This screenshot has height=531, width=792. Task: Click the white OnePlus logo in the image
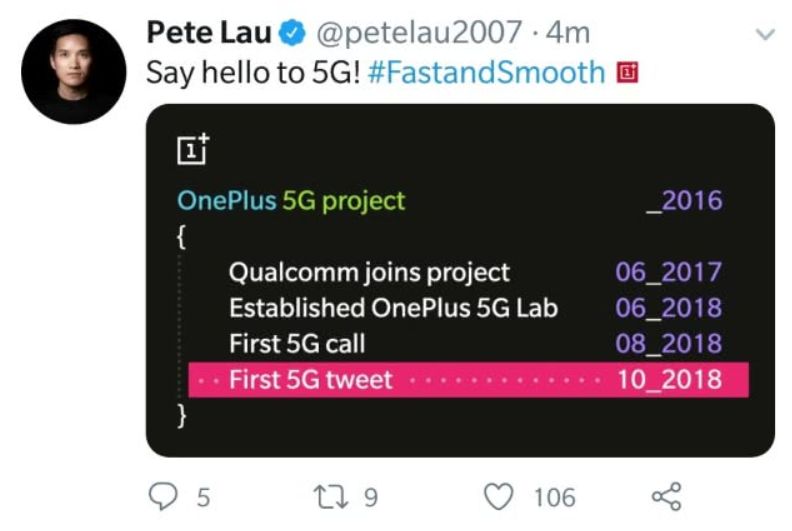click(193, 149)
